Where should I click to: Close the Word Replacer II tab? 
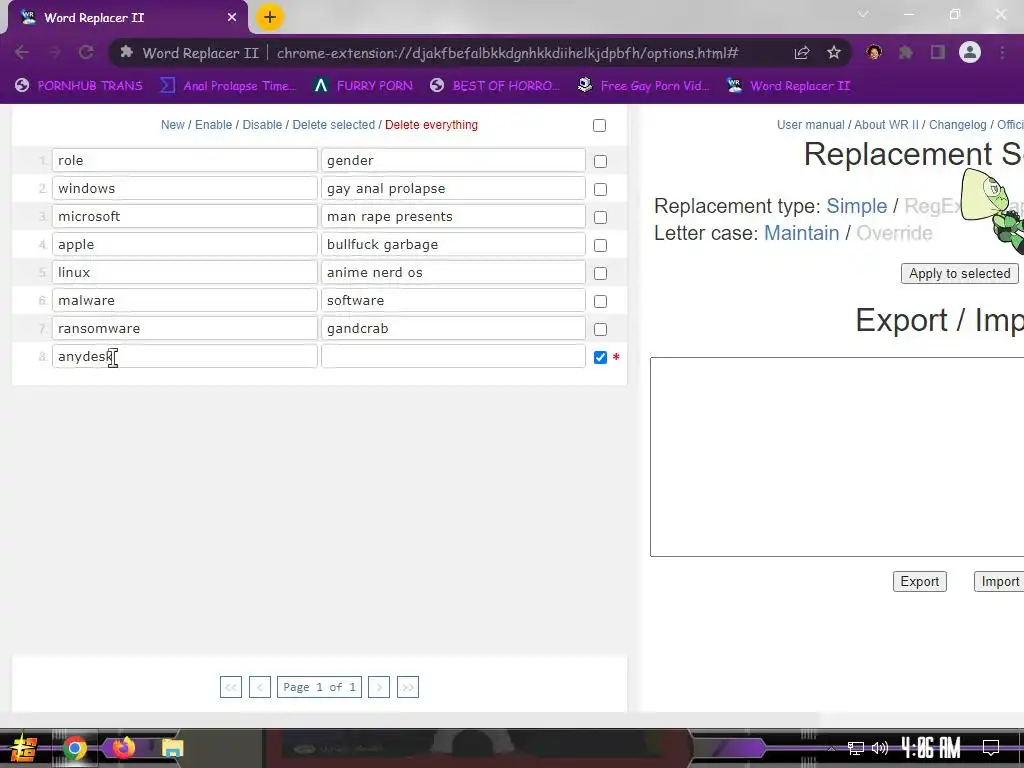point(232,18)
